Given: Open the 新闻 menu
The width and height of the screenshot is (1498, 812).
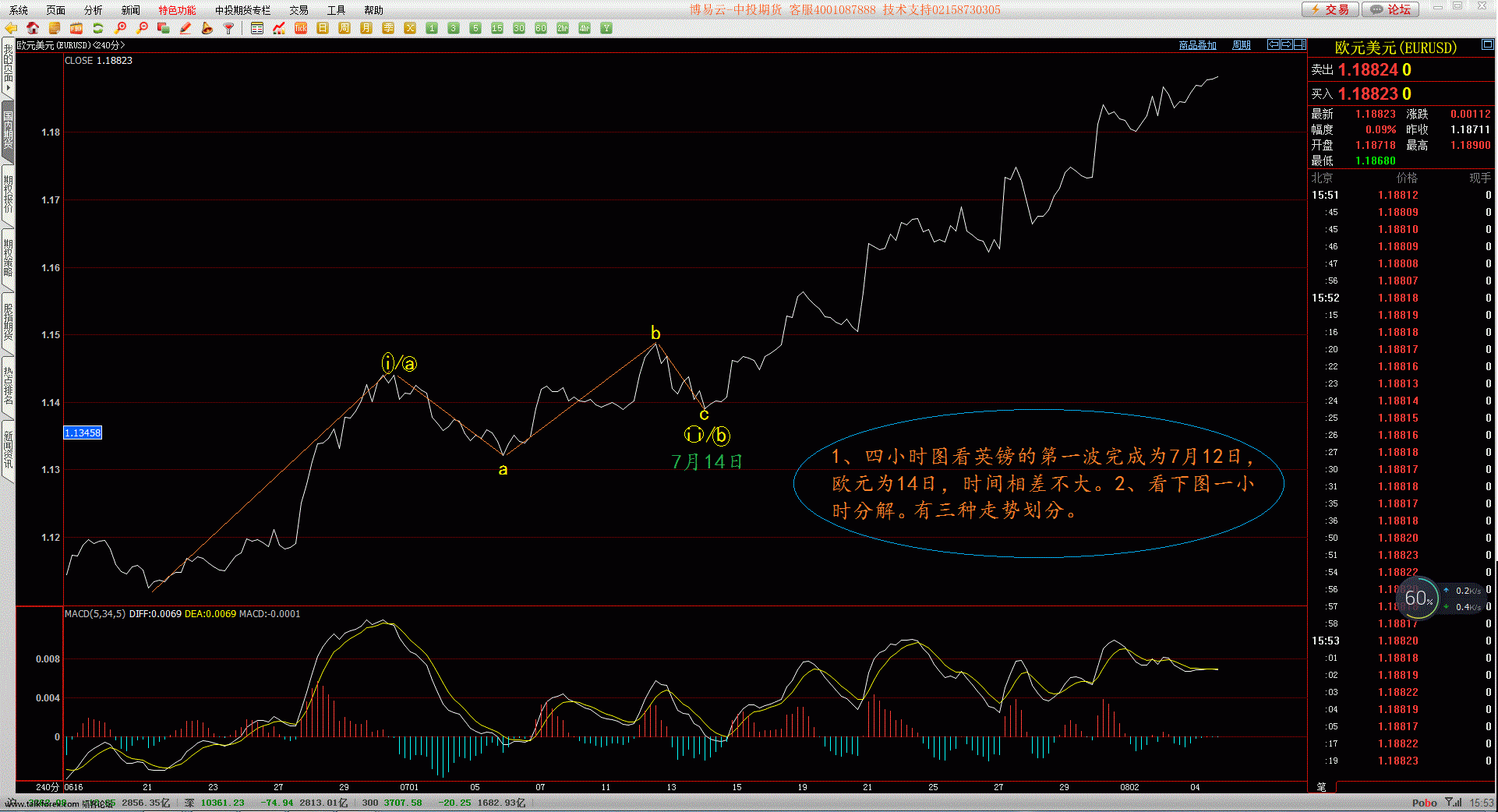Looking at the screenshot, I should [x=131, y=10].
